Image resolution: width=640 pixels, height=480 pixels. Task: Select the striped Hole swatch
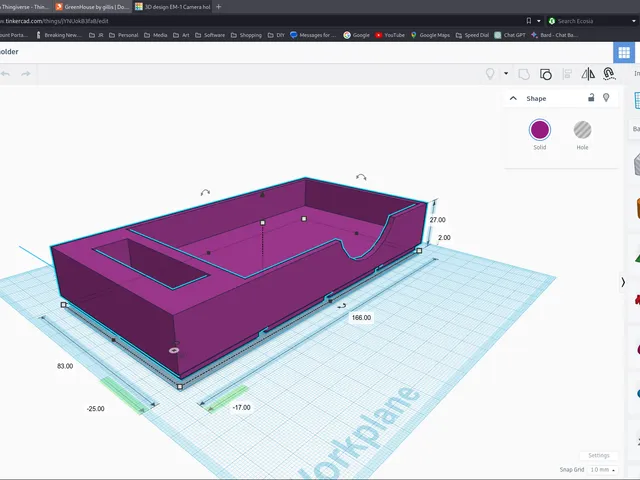pos(582,130)
